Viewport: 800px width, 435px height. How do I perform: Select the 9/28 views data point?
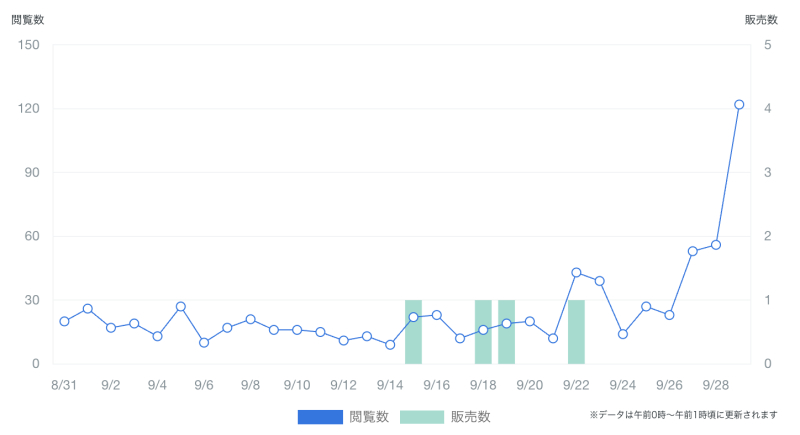(x=716, y=245)
